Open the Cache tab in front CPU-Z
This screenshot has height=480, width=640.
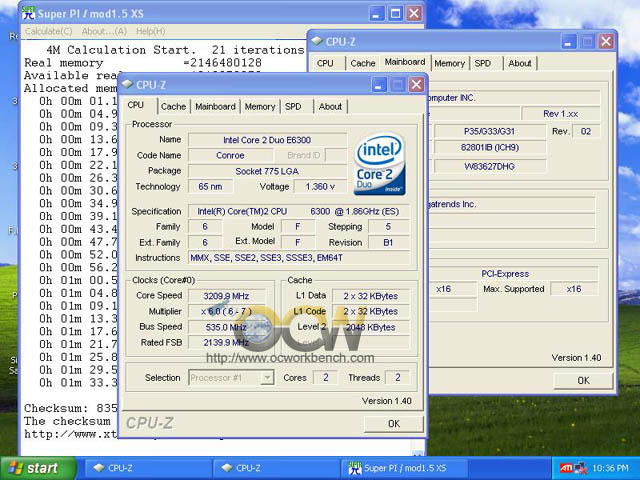[173, 107]
